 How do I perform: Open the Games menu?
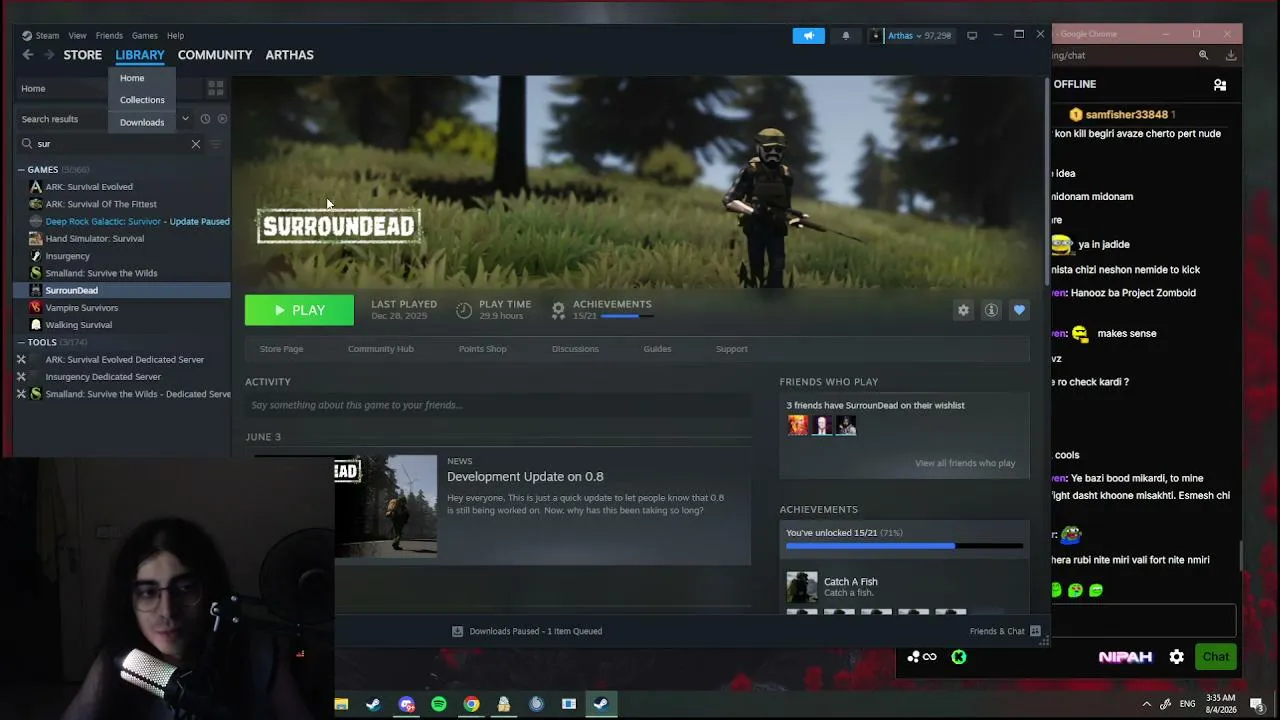click(x=145, y=36)
